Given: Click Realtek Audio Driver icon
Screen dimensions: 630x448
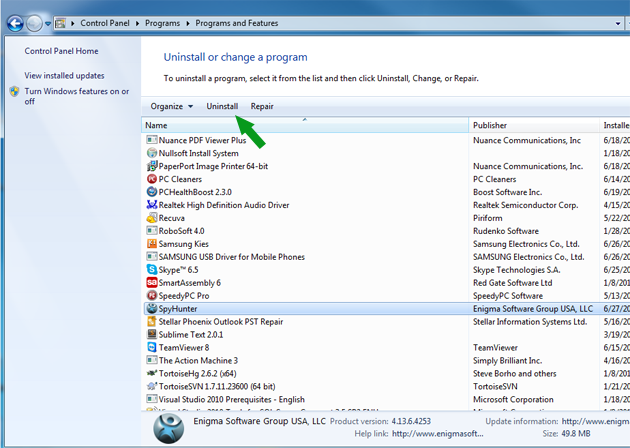Looking at the screenshot, I should click(152, 205).
